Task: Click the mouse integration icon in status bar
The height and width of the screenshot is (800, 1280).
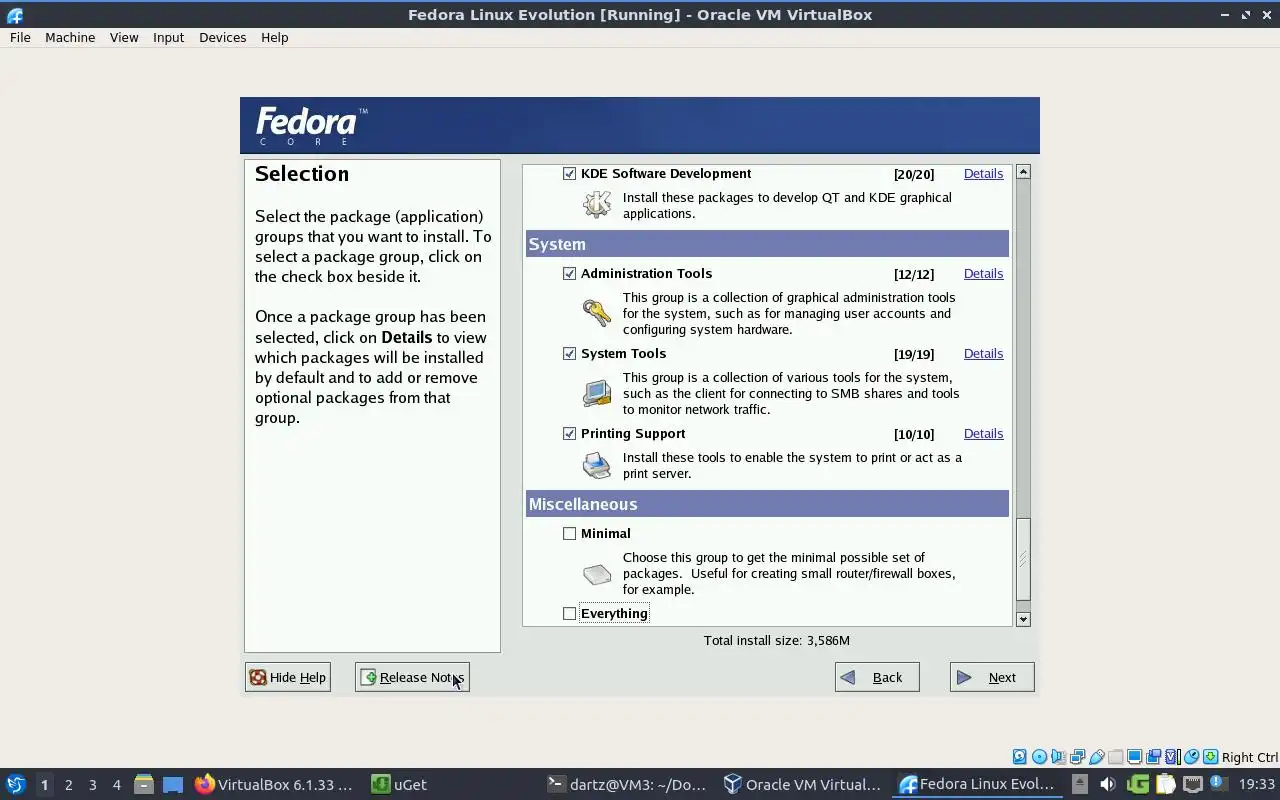Action: click(x=1192, y=757)
